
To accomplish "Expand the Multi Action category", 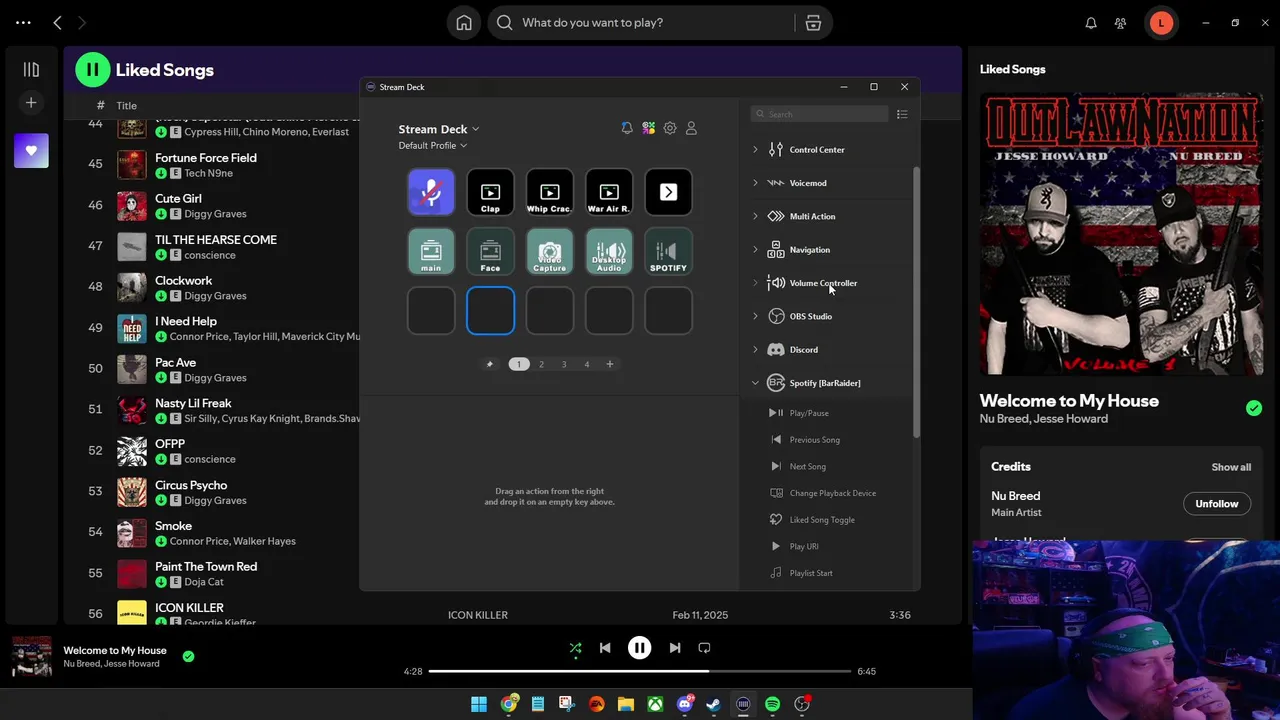I will 755,216.
